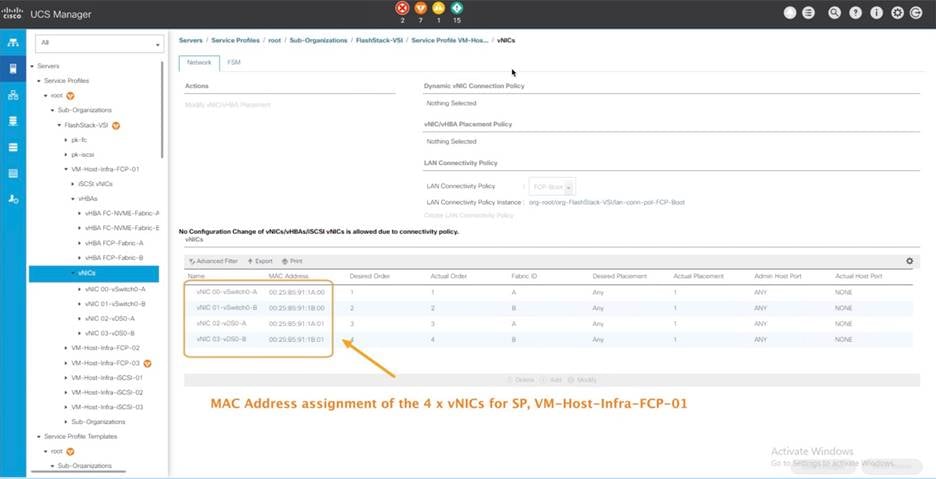This screenshot has width=936, height=479.
Task: Click Export button above vNICs table
Action: coord(260,262)
